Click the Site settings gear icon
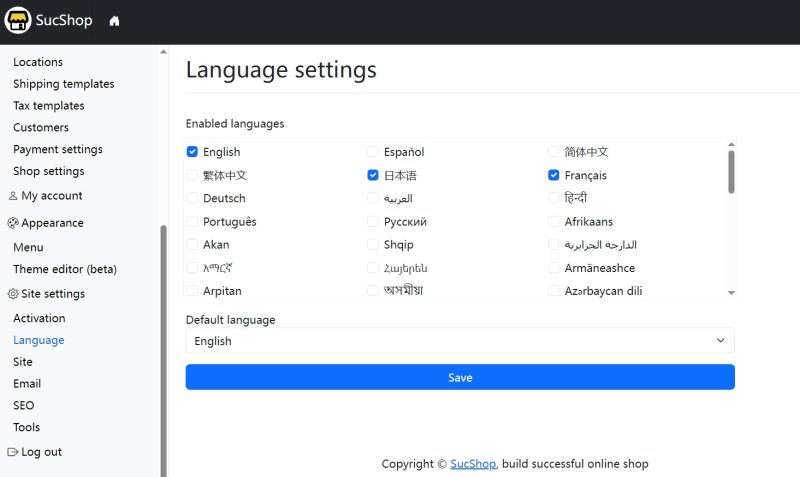The height and width of the screenshot is (477, 800). [13, 294]
